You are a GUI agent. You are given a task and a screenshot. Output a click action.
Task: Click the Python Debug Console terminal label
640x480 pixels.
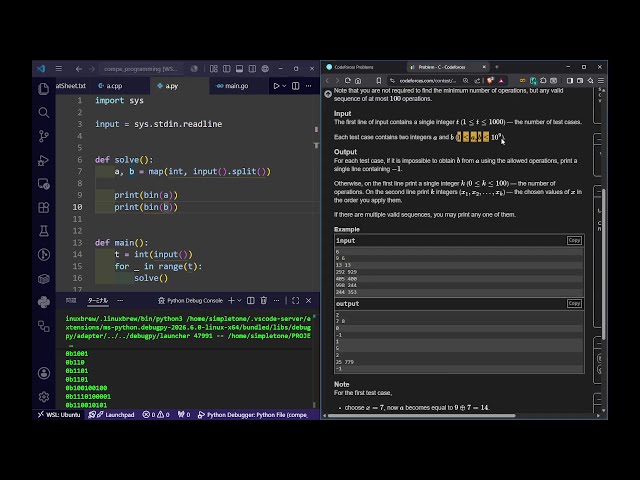click(x=191, y=300)
